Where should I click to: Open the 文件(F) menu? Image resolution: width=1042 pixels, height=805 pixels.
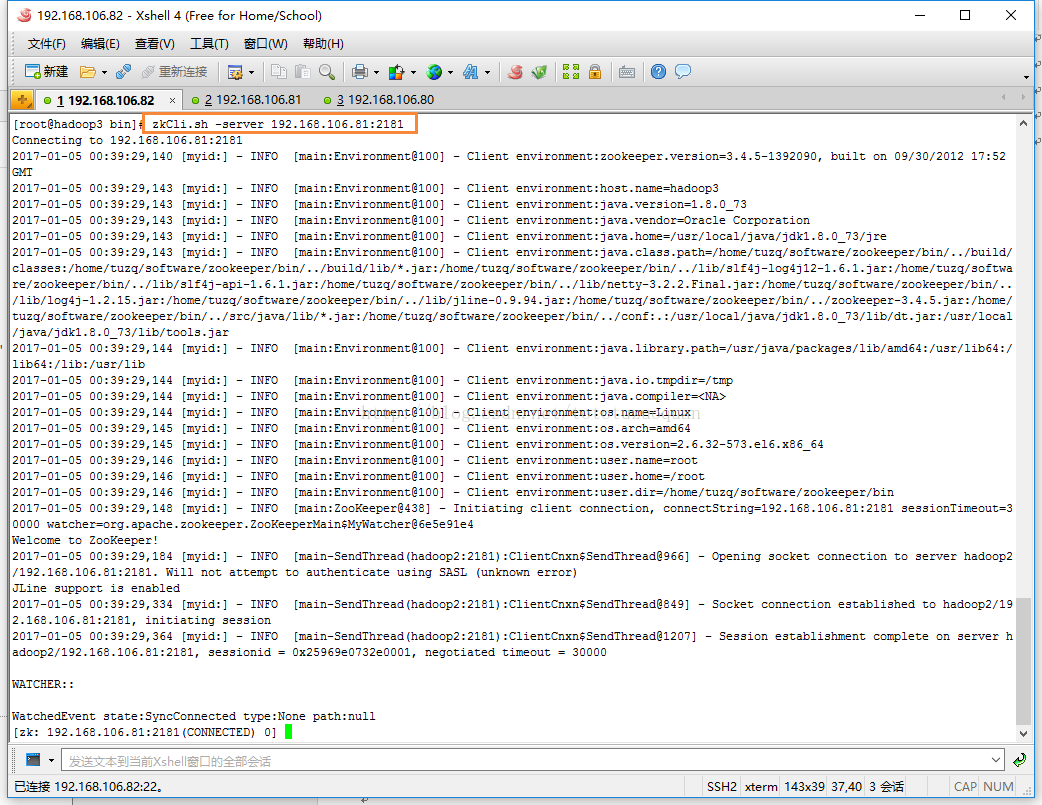47,44
